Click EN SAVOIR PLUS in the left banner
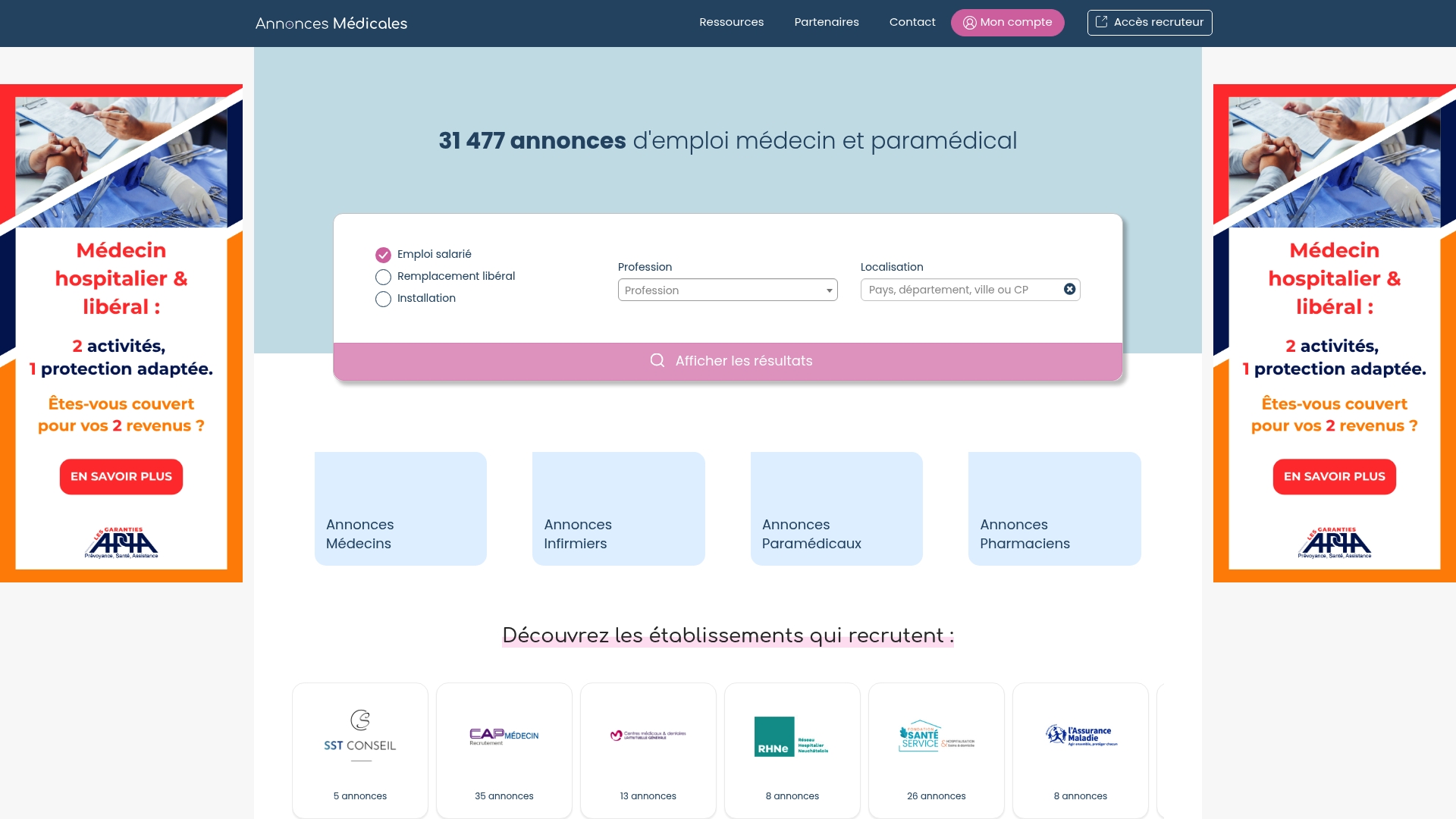Viewport: 1456px width, 819px height. click(x=121, y=476)
